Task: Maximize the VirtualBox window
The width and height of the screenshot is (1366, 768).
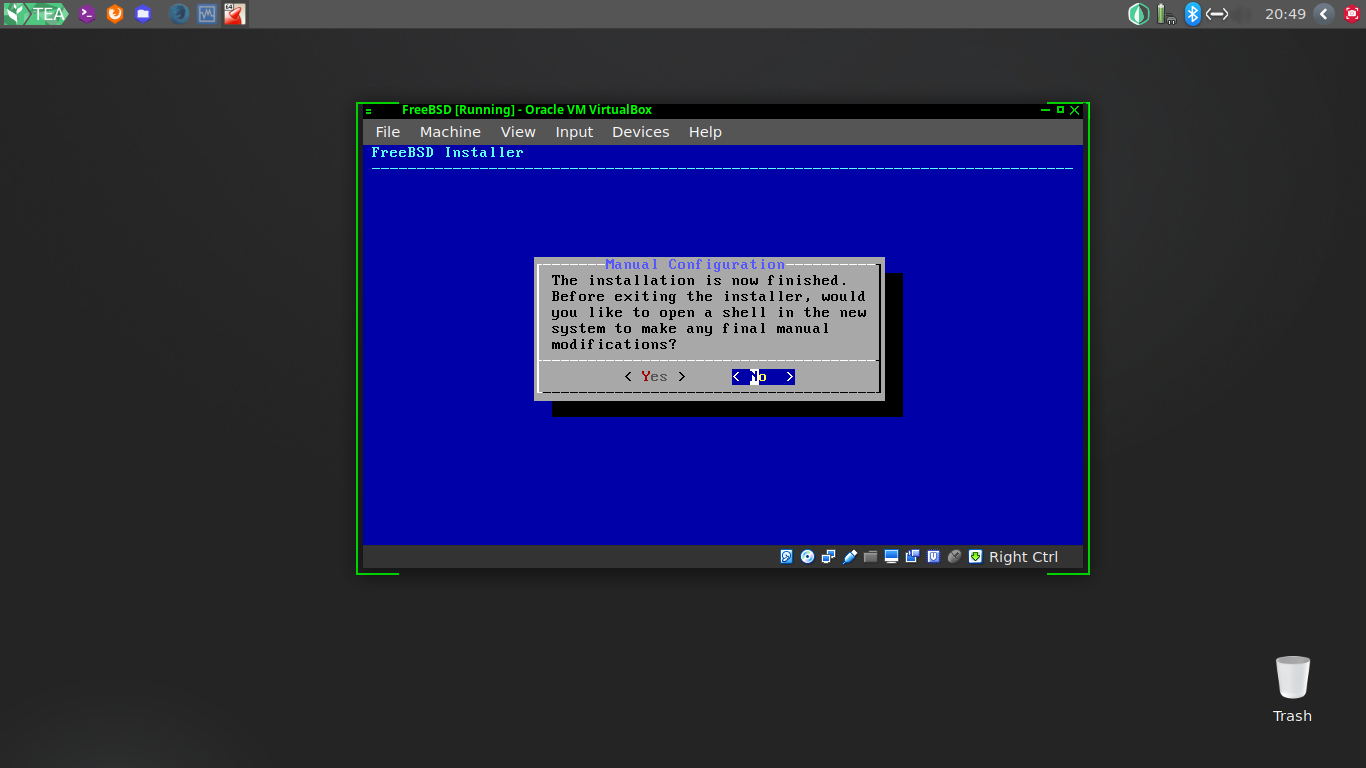Action: point(1060,110)
